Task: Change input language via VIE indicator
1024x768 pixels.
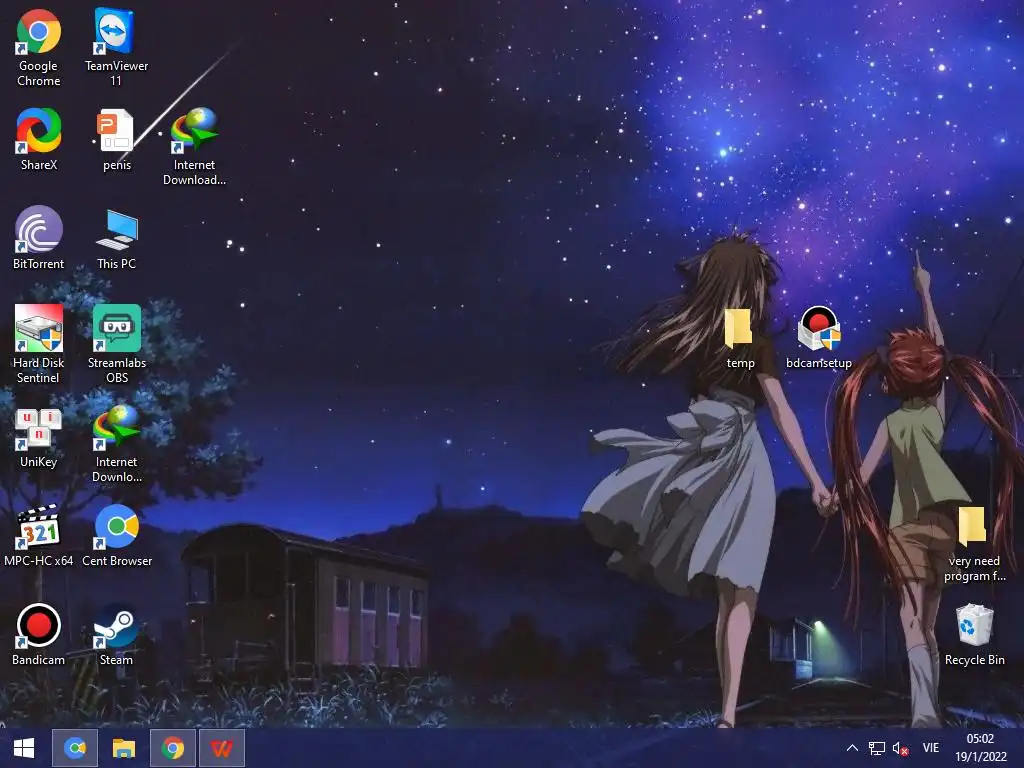Action: 931,748
